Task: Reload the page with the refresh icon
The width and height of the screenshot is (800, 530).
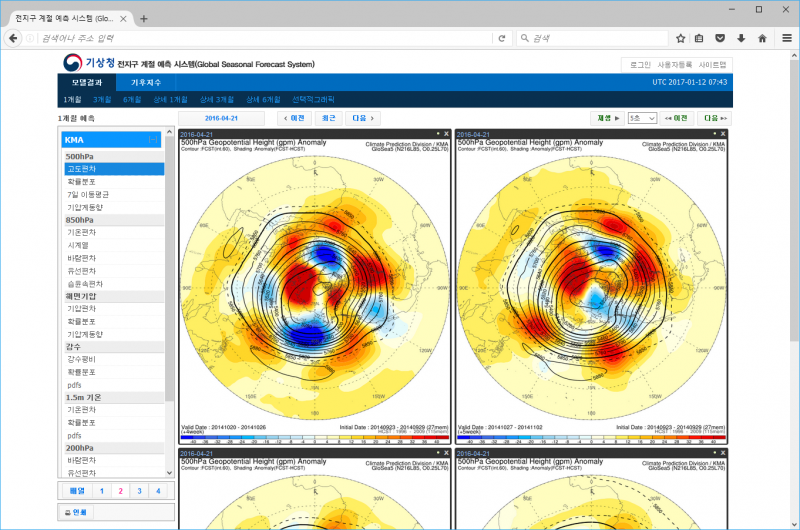Action: 502,38
